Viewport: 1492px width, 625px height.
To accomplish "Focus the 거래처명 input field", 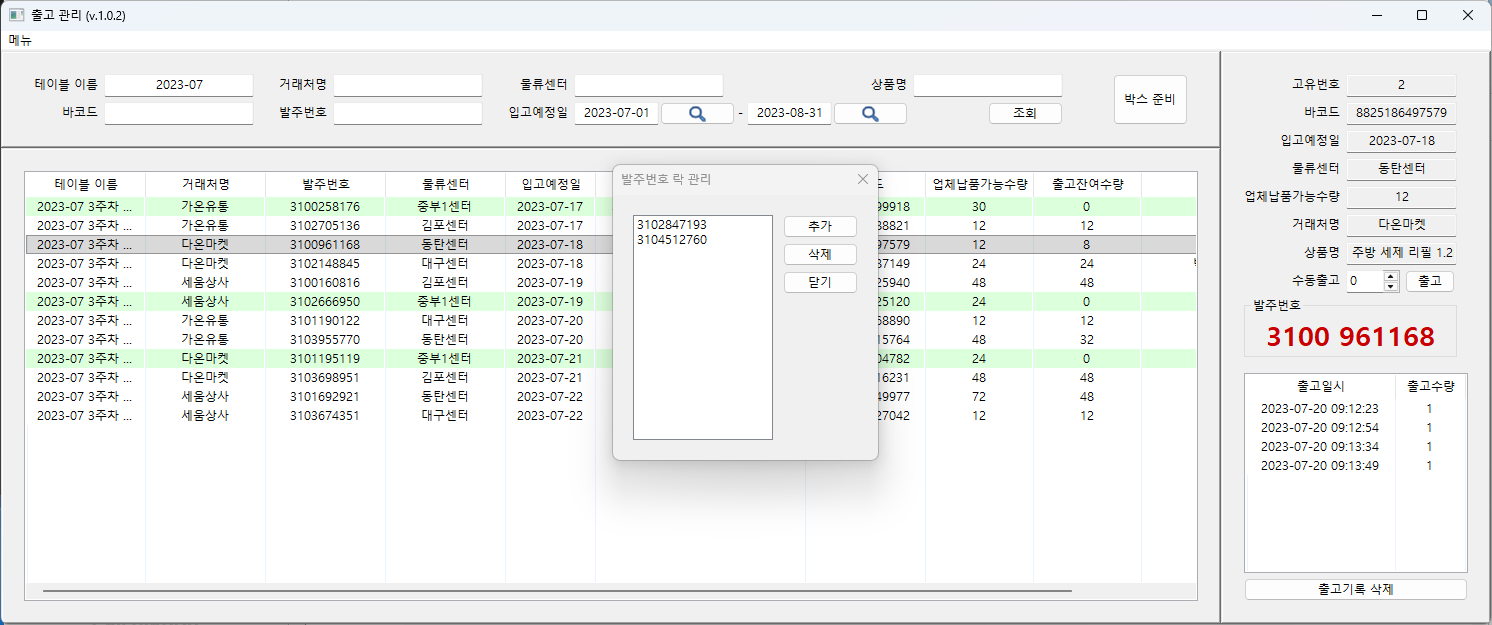I will coord(408,85).
